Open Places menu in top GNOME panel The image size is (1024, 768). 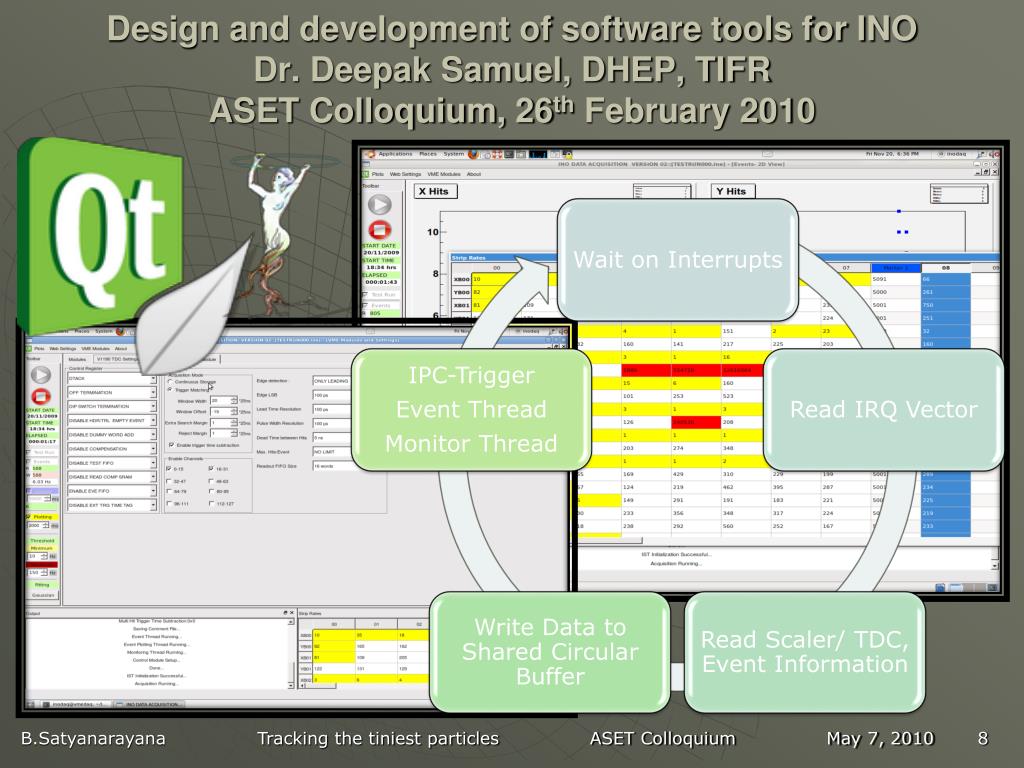pos(428,154)
